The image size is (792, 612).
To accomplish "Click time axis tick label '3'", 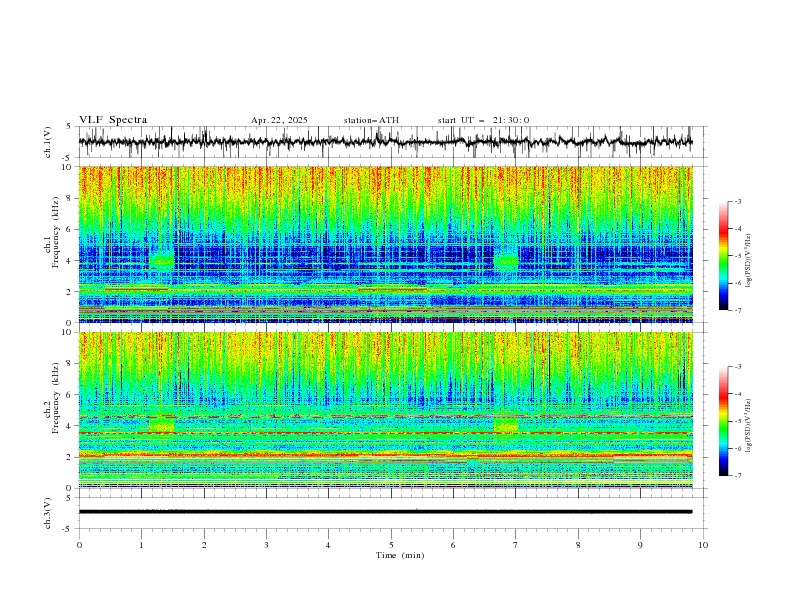I will 266,545.
